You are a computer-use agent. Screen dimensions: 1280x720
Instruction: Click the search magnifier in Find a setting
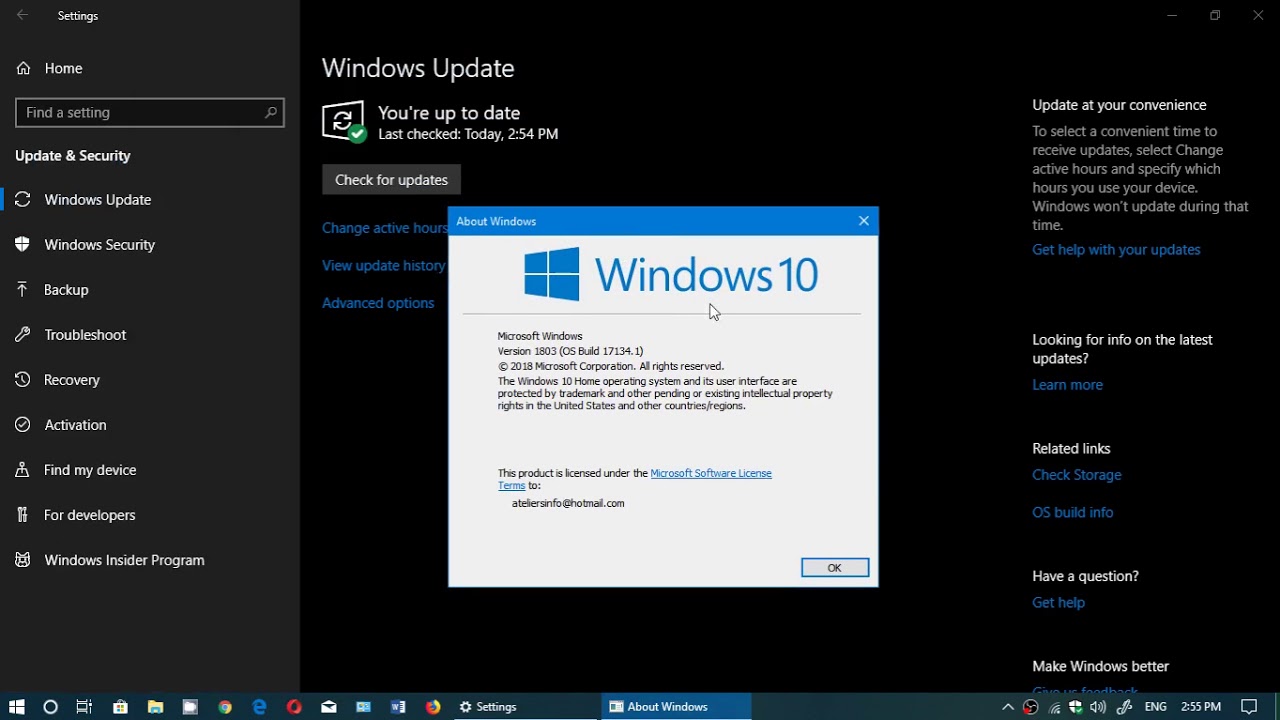(270, 113)
